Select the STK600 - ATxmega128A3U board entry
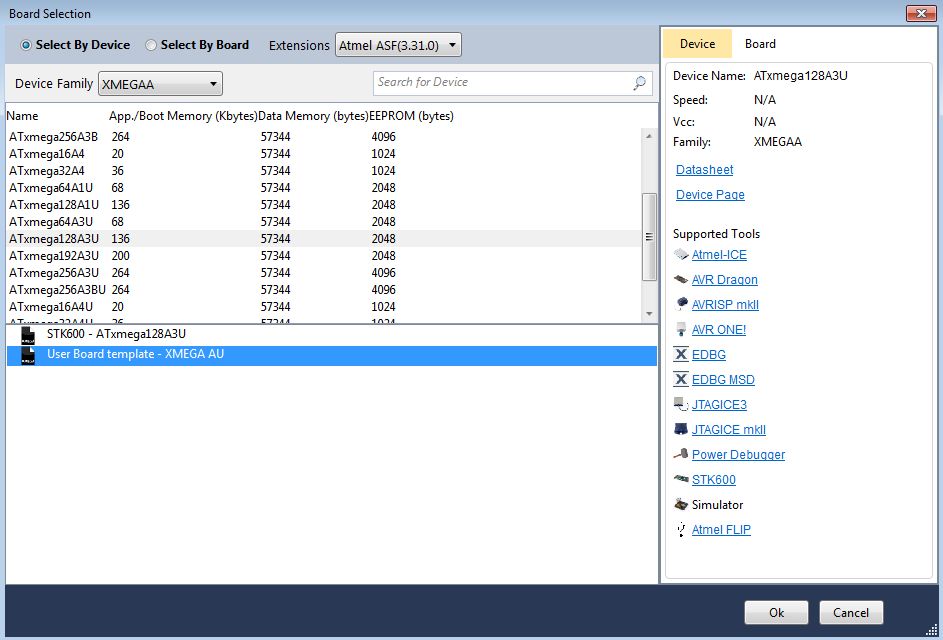Screen dimensions: 943x640 (x=116, y=334)
